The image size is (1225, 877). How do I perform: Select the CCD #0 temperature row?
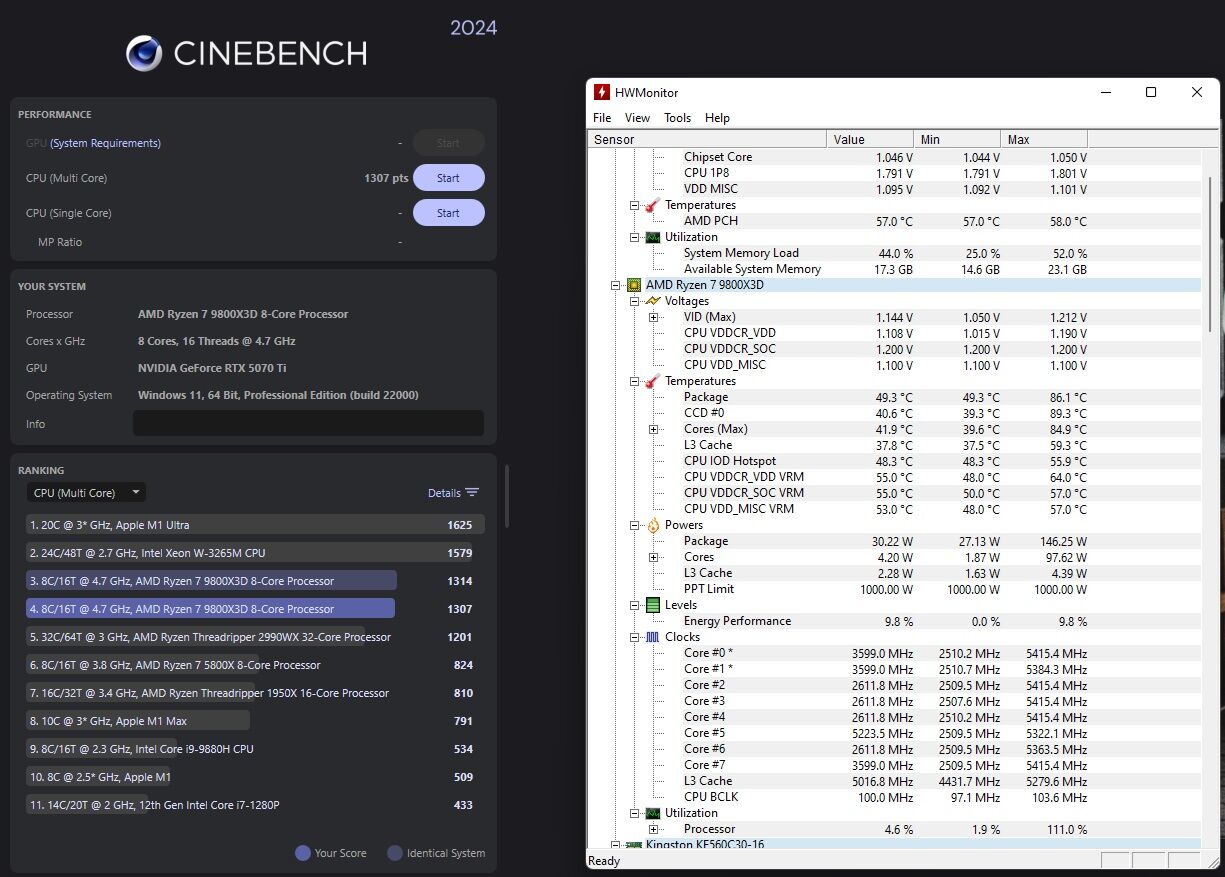tap(894, 413)
